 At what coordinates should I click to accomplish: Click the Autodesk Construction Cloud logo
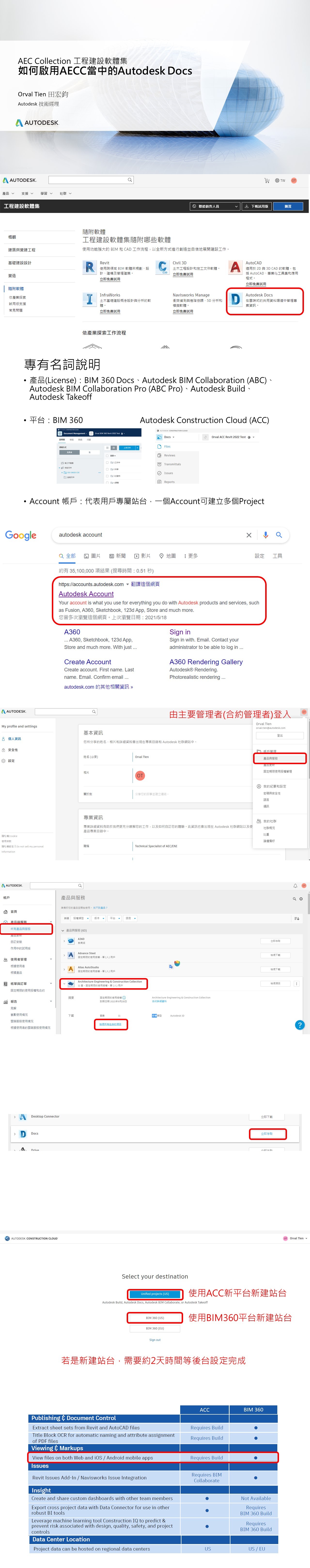tap(31, 1238)
